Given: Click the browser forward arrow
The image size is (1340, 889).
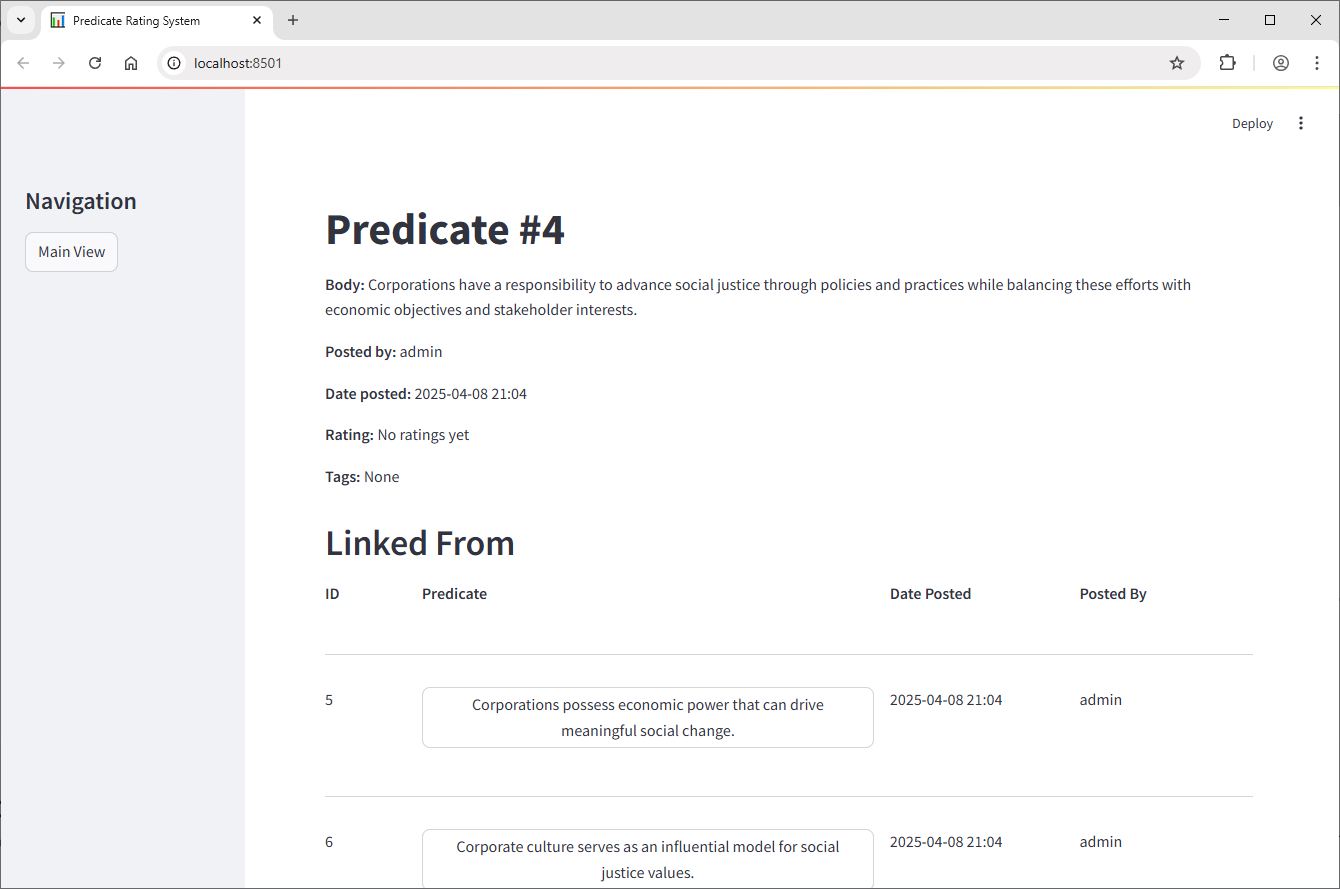Looking at the screenshot, I should tap(59, 63).
